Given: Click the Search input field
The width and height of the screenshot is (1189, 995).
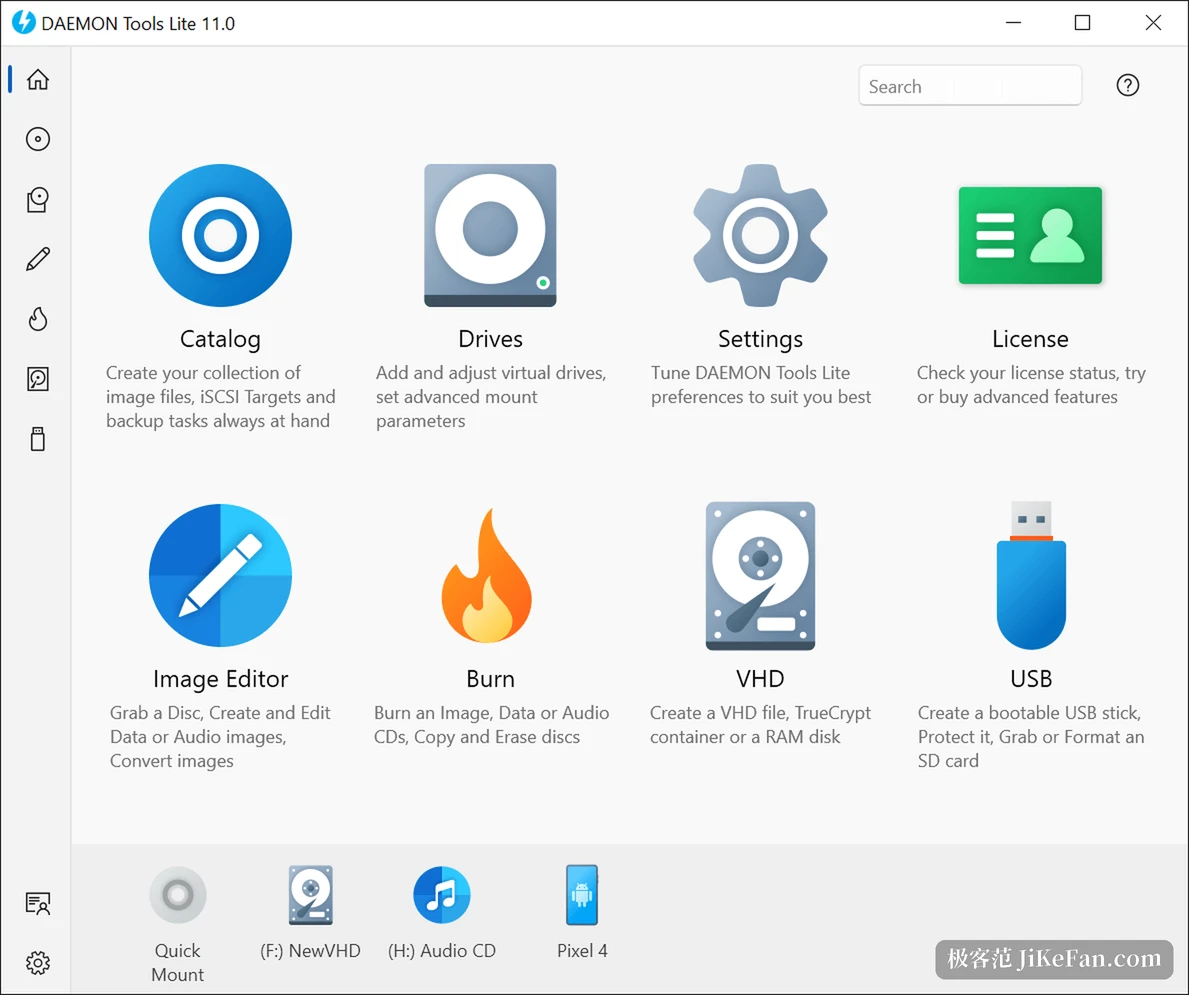Looking at the screenshot, I should (970, 86).
